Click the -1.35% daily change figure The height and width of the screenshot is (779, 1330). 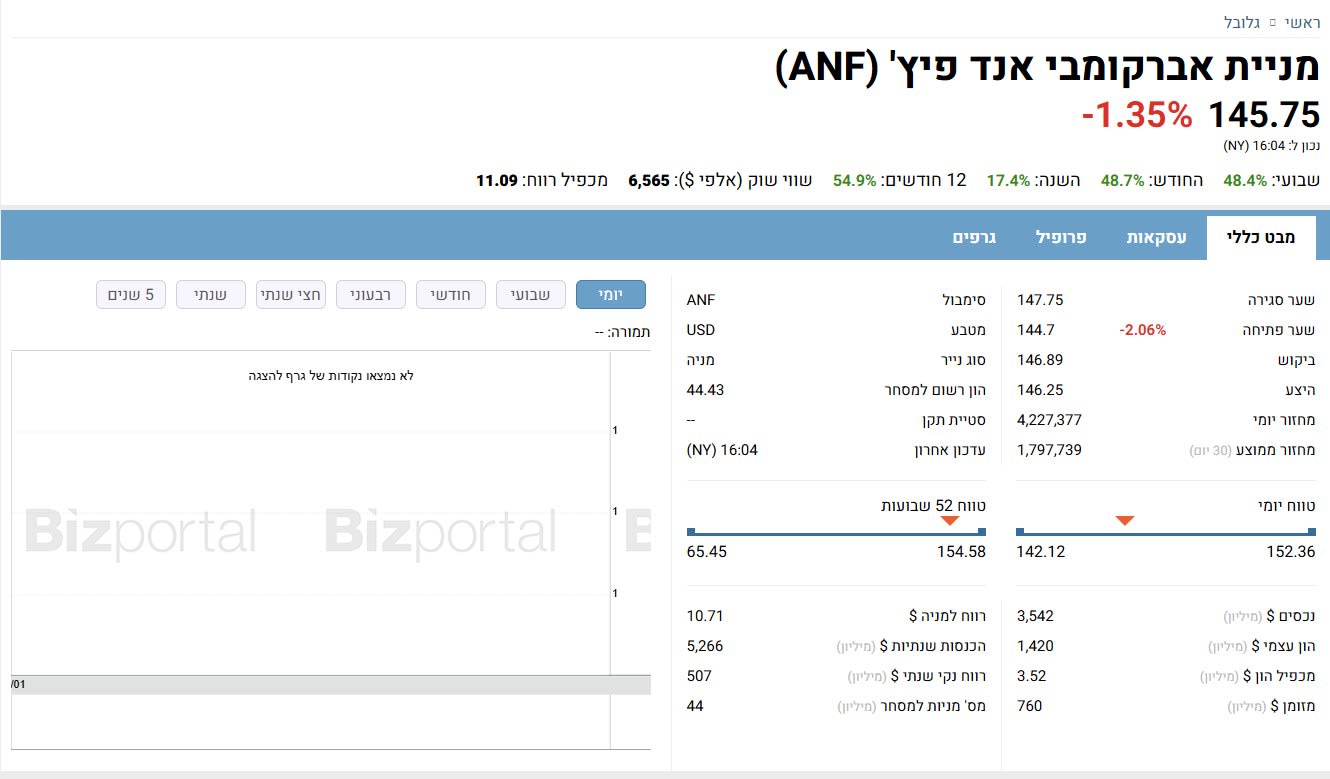point(1137,115)
